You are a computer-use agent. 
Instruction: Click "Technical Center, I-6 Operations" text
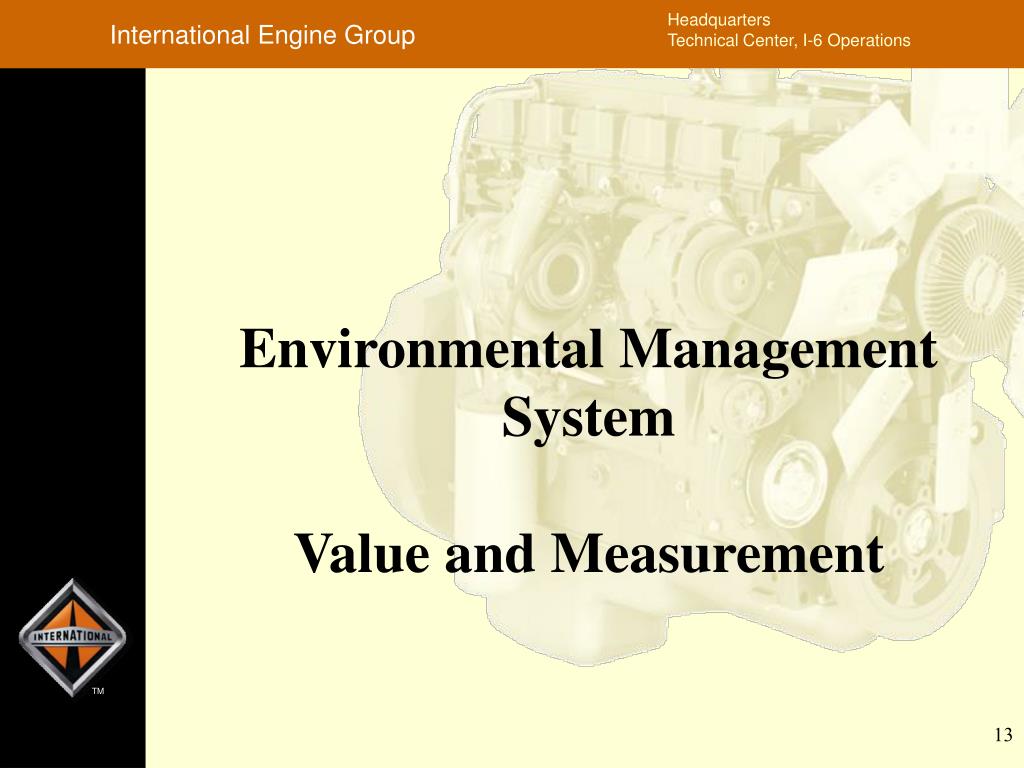(788, 41)
